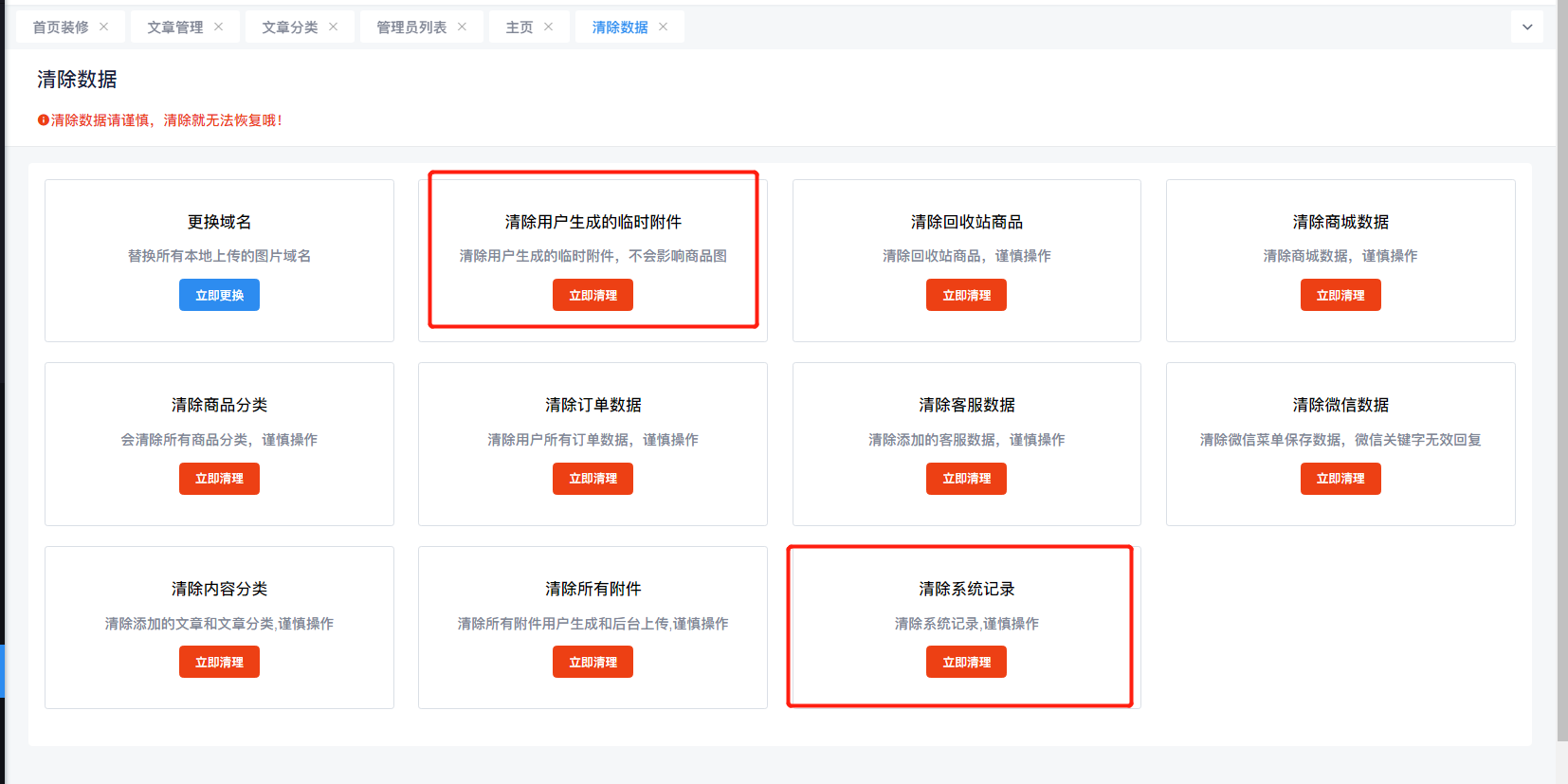Close the 首页装修 tab

[104, 27]
